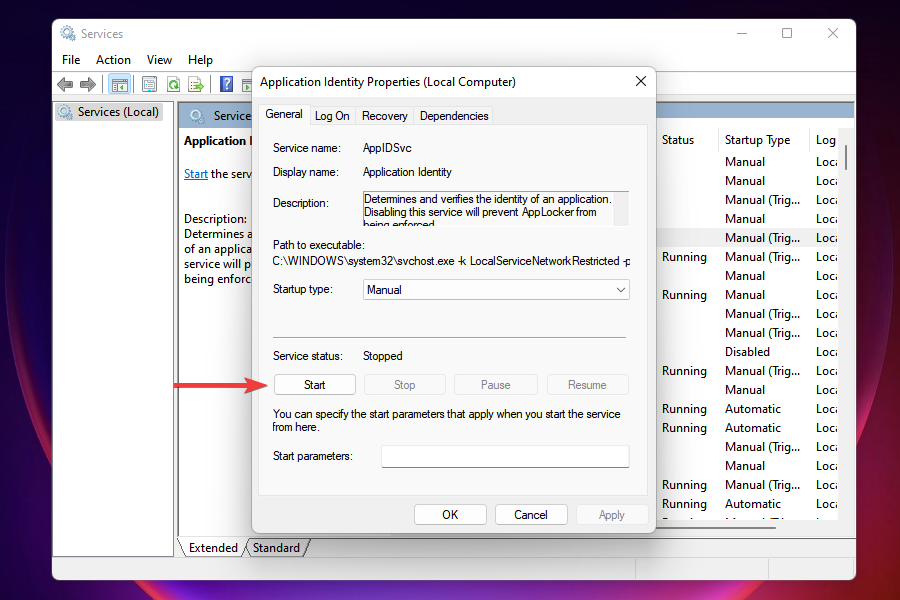Image resolution: width=900 pixels, height=600 pixels.
Task: Click the Stopped service status text
Action: (382, 356)
